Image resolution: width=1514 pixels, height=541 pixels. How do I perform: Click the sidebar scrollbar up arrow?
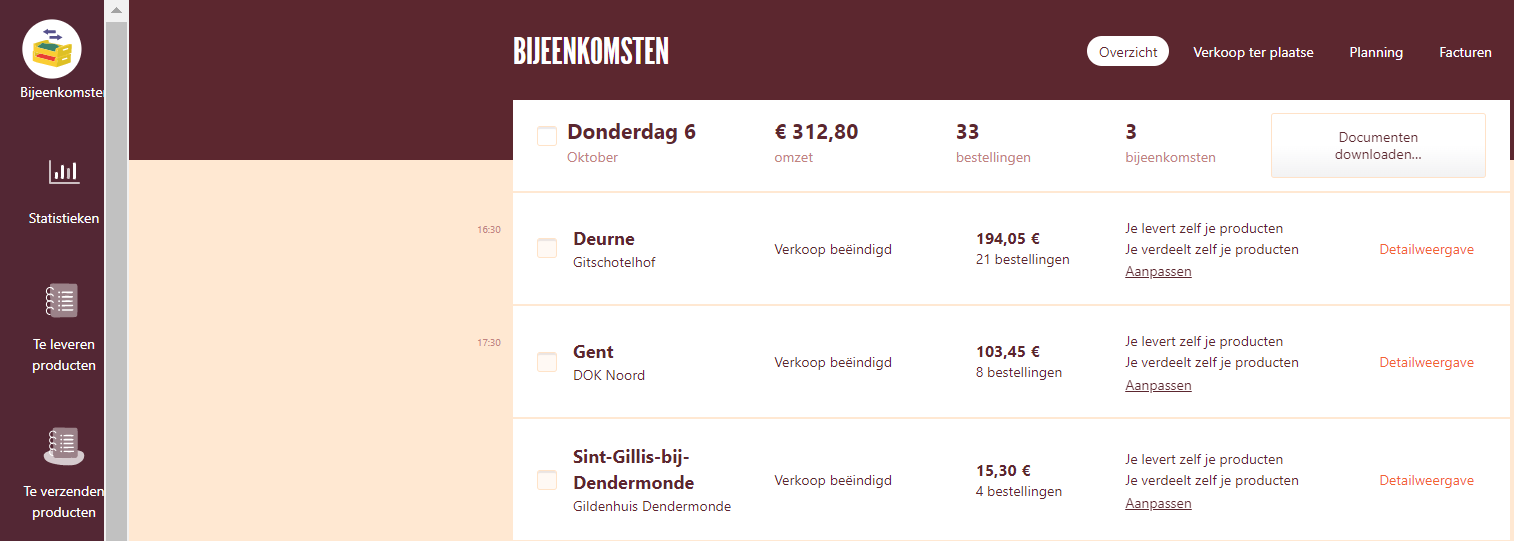tap(116, 11)
